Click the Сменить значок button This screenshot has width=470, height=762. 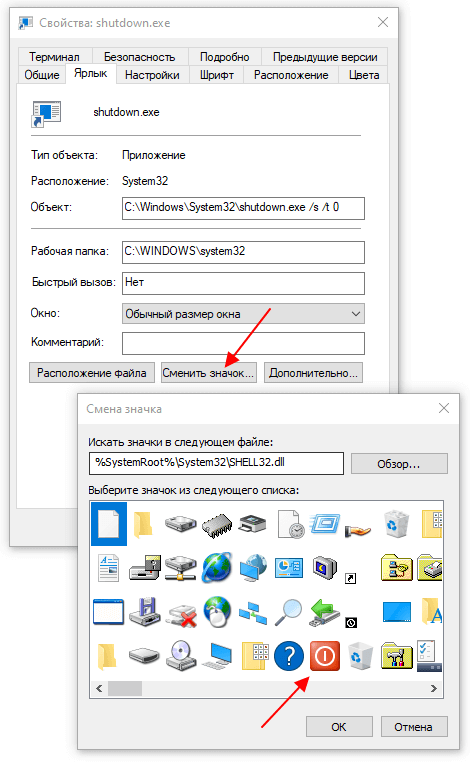coord(209,373)
